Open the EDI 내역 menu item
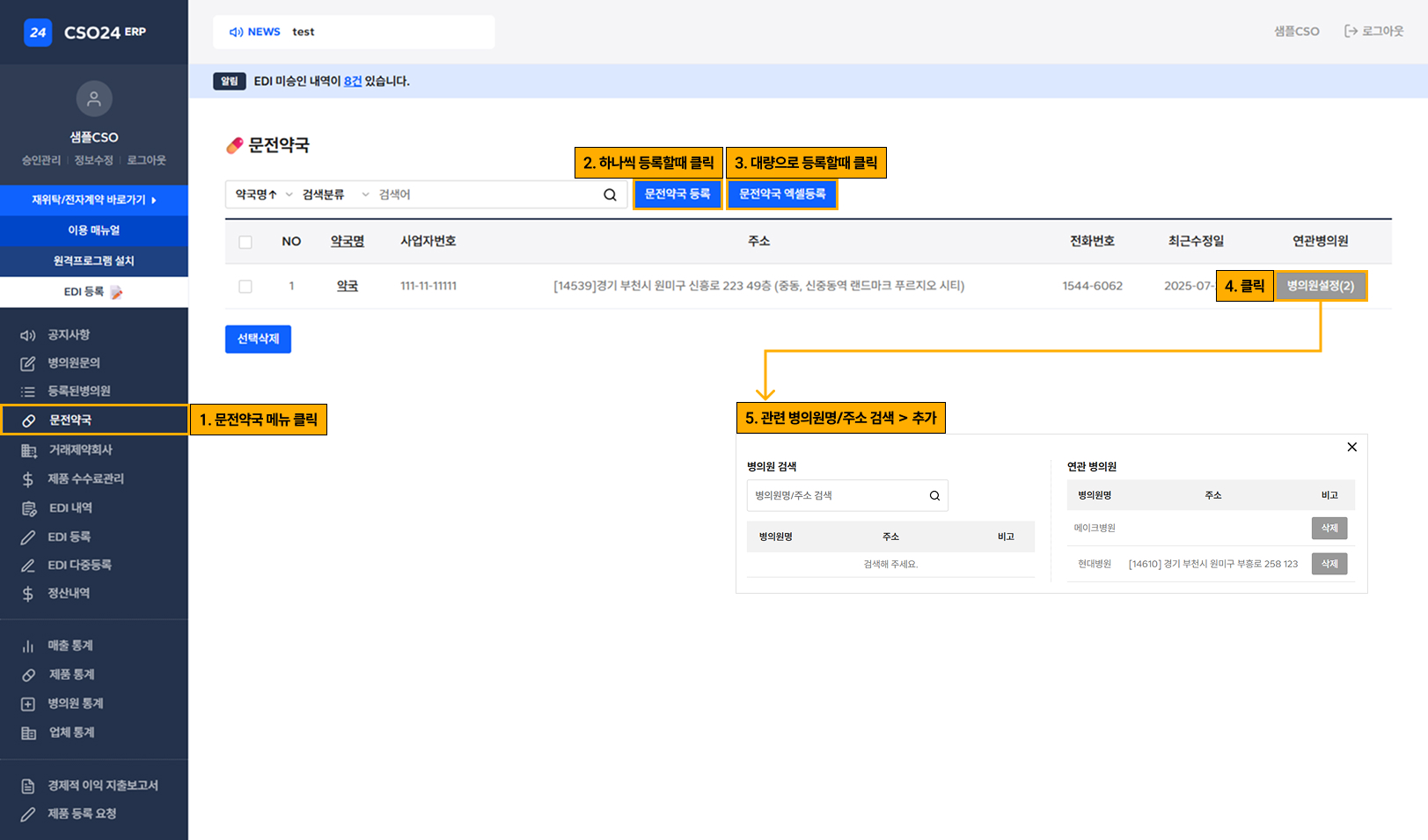The height and width of the screenshot is (840, 1428). 70,508
